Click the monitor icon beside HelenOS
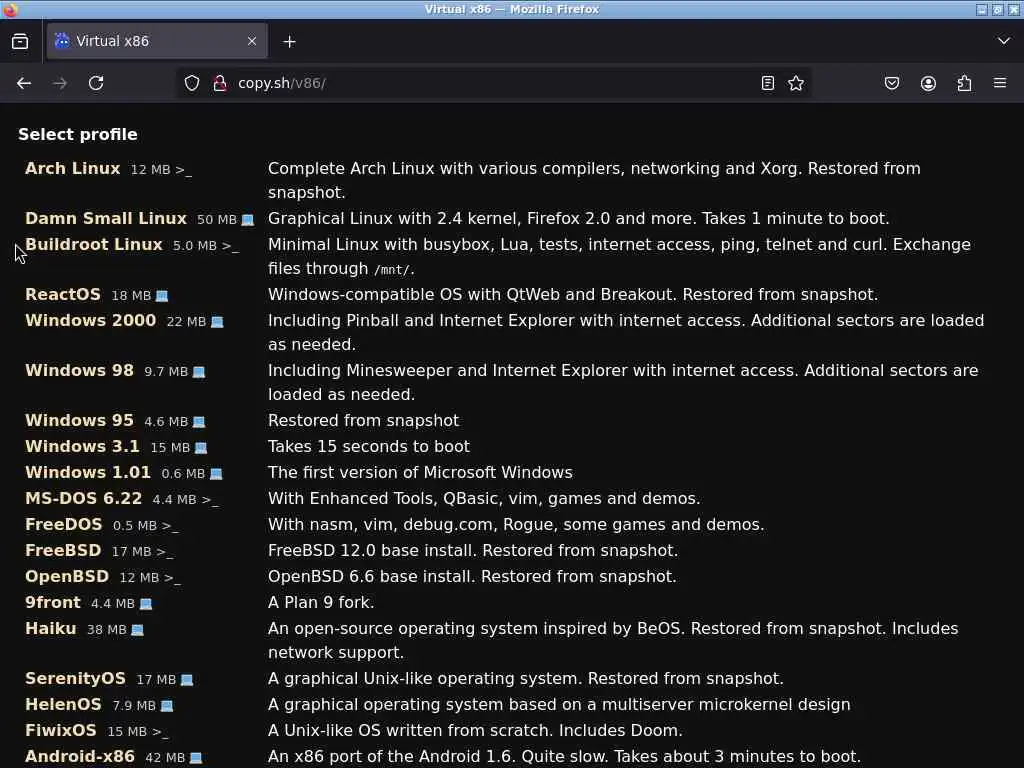The height and width of the screenshot is (768, 1024). tap(167, 706)
